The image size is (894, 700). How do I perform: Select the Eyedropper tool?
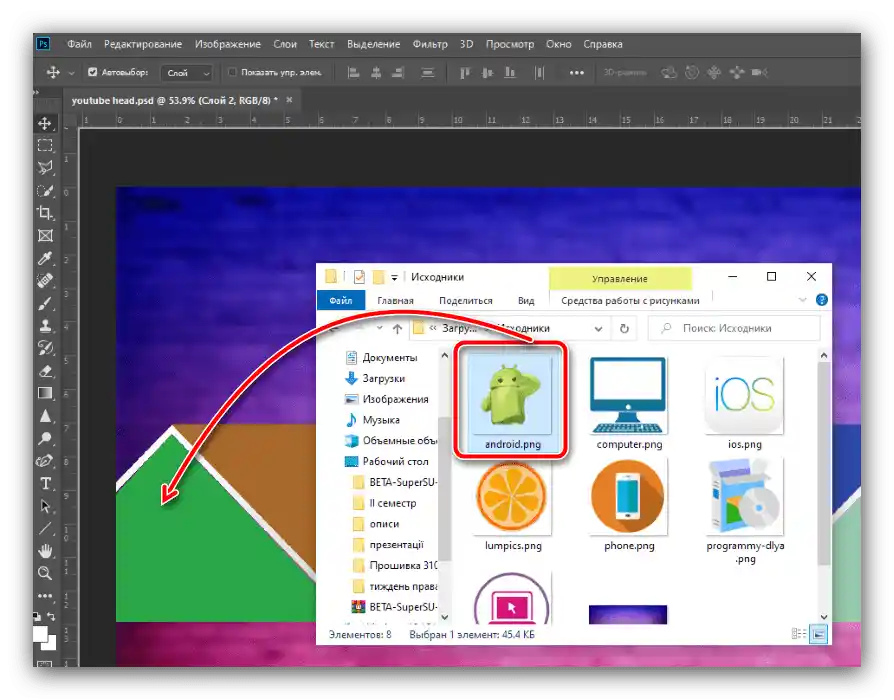[x=45, y=258]
